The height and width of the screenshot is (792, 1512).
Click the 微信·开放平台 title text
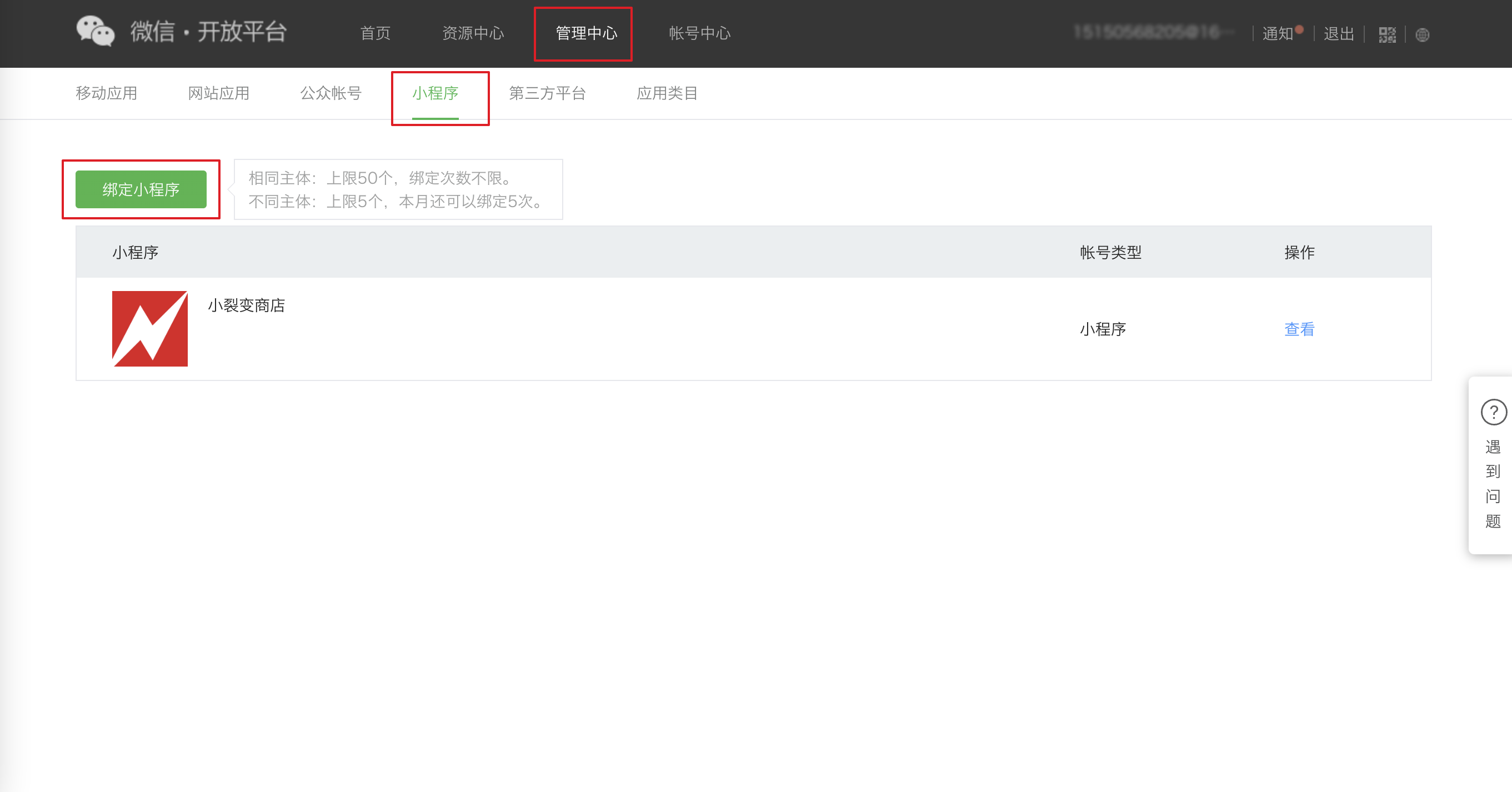click(x=208, y=32)
